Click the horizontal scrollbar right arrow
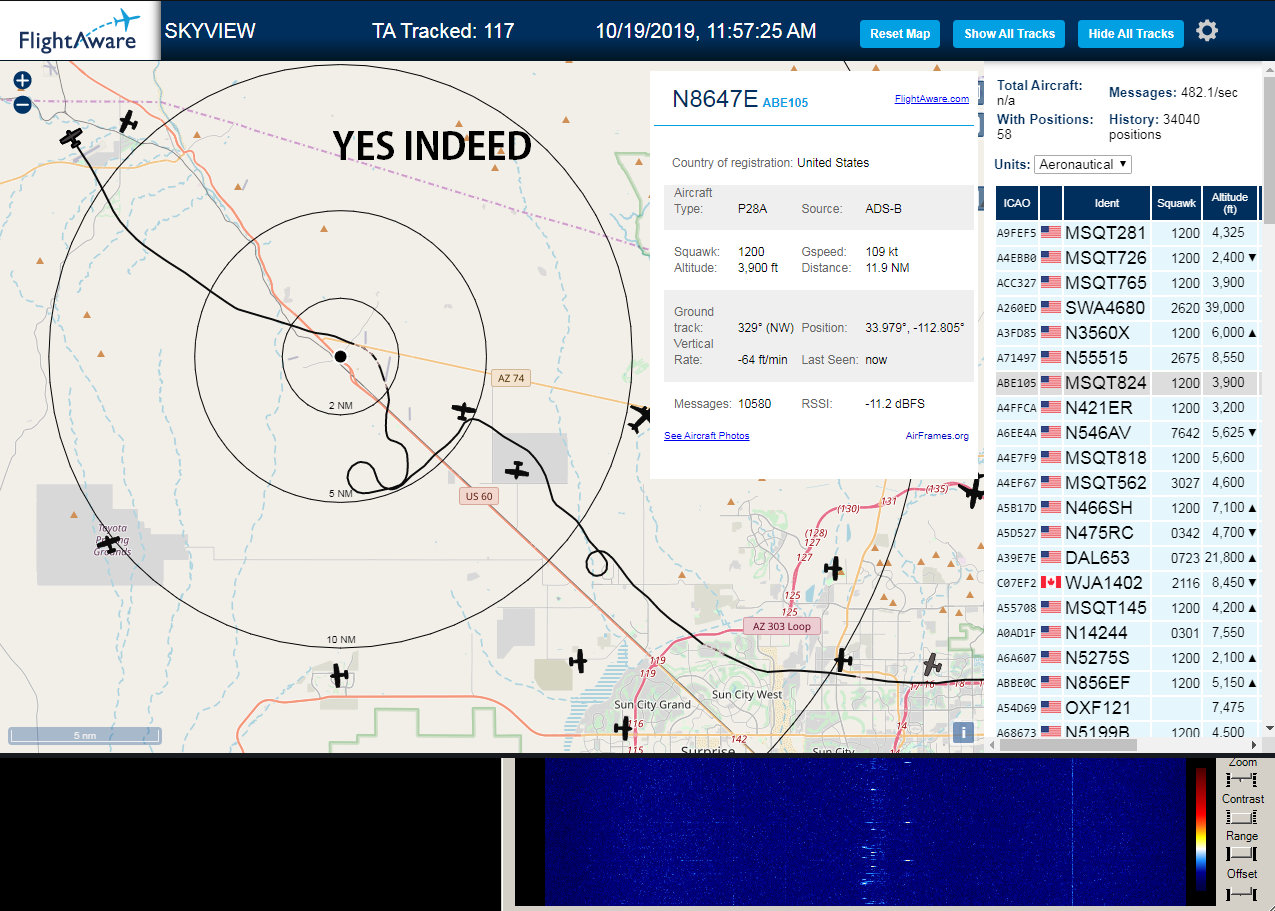This screenshot has height=911, width=1275. 1255,745
